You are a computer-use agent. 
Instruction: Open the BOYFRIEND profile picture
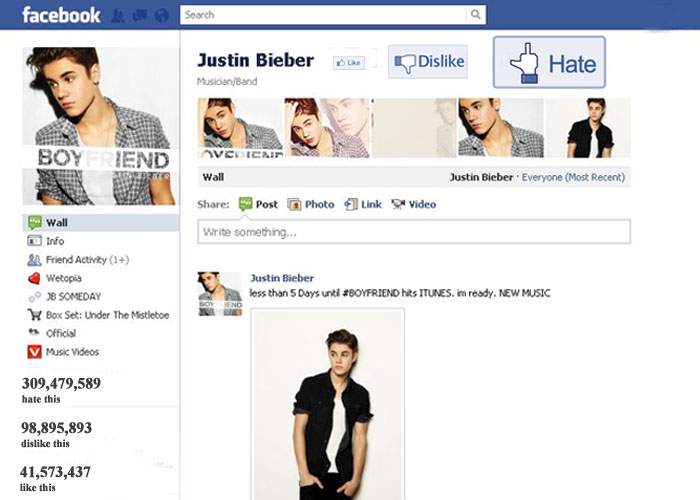tap(100, 126)
